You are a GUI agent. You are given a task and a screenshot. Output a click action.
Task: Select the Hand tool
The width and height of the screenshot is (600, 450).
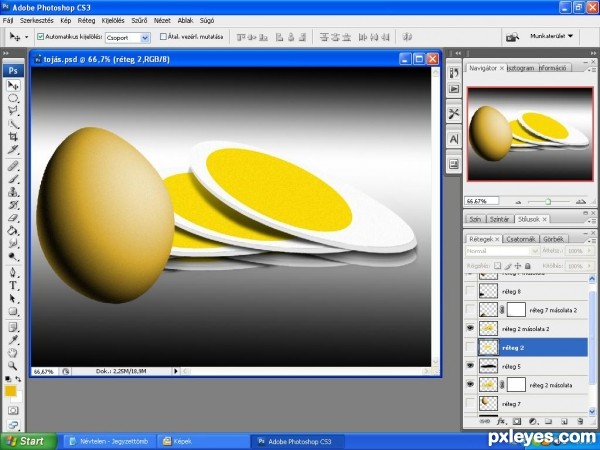[x=13, y=352]
